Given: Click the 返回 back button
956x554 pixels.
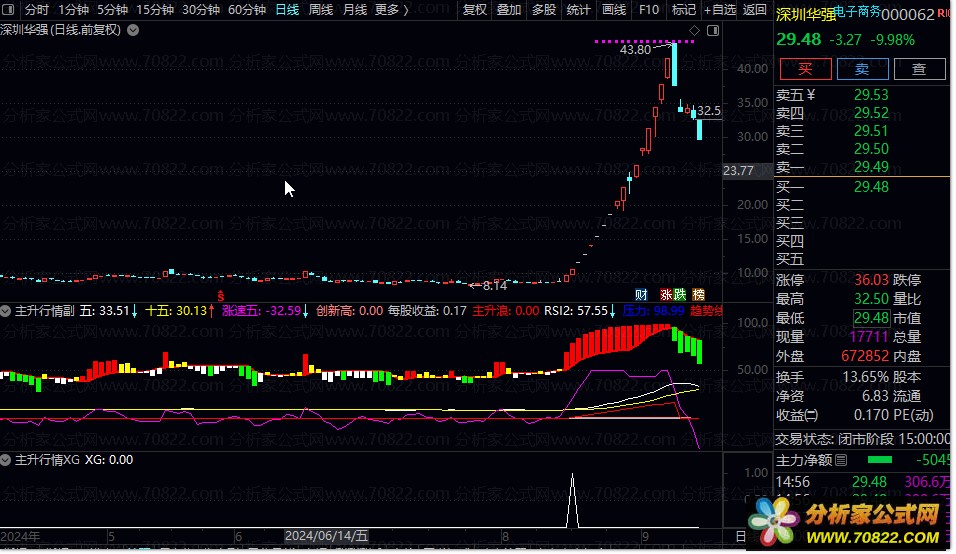Looking at the screenshot, I should tap(755, 10).
